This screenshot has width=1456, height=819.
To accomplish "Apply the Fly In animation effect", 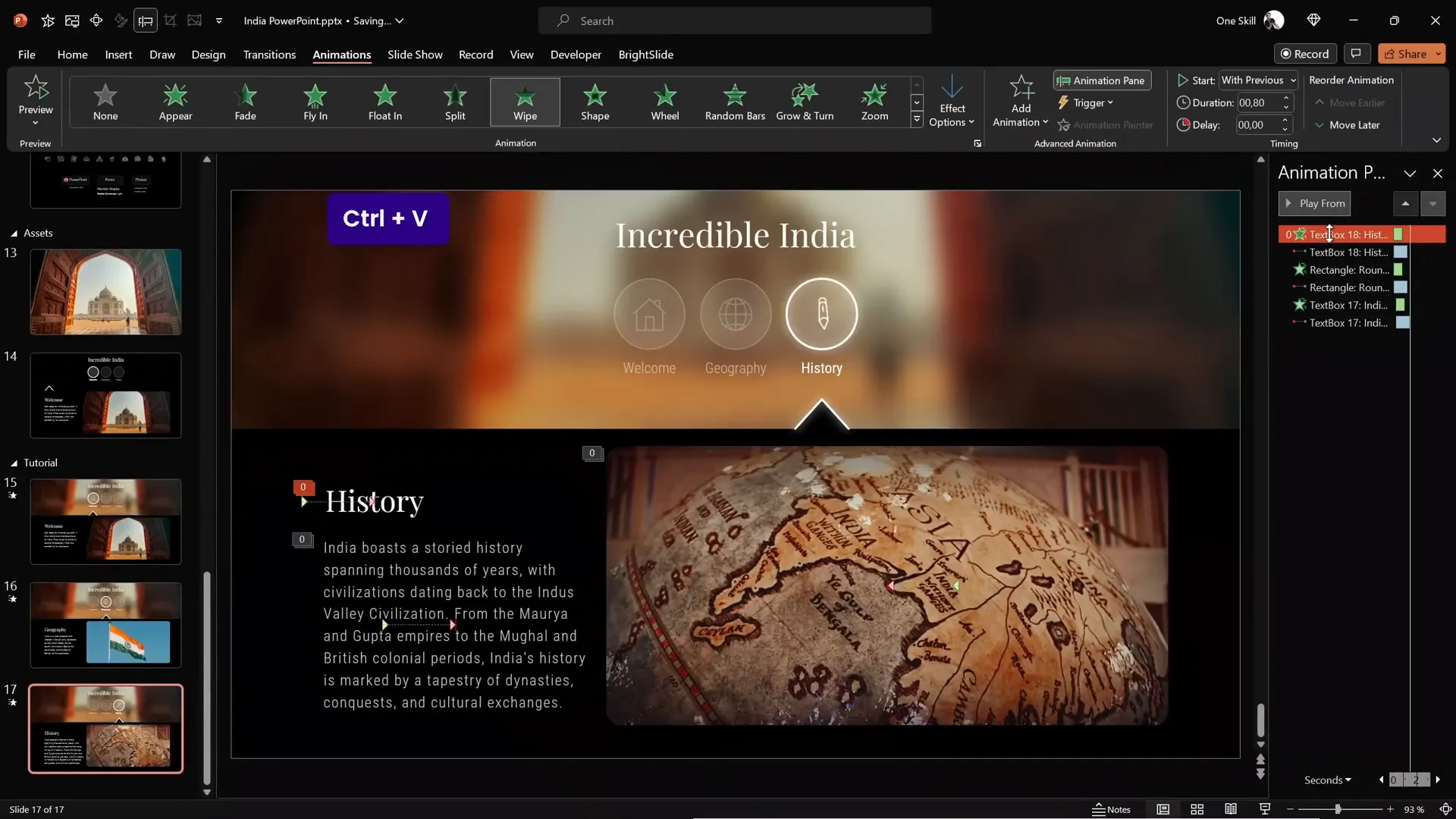I will click(x=315, y=102).
